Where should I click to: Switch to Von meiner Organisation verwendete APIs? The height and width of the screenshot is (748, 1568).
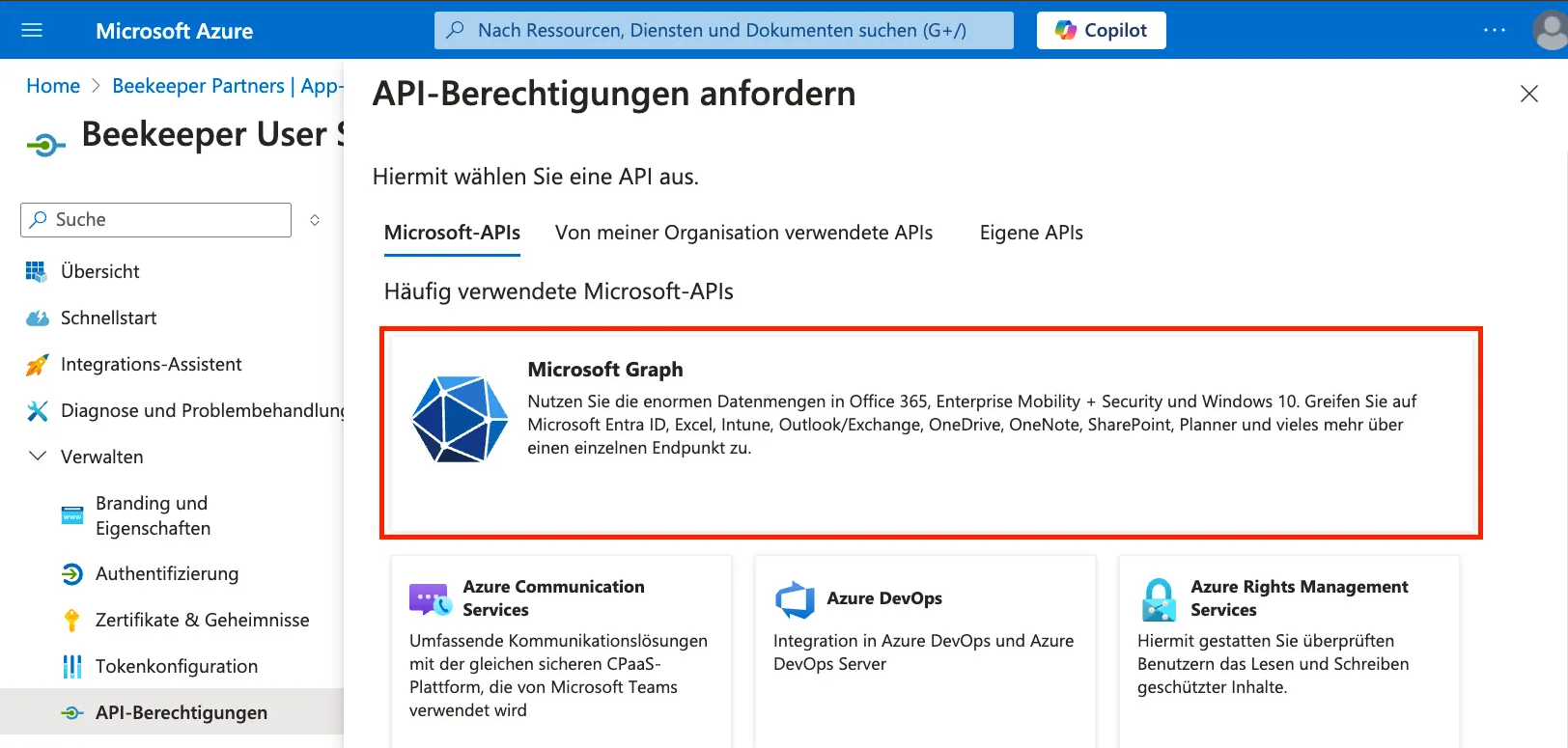coord(743,233)
